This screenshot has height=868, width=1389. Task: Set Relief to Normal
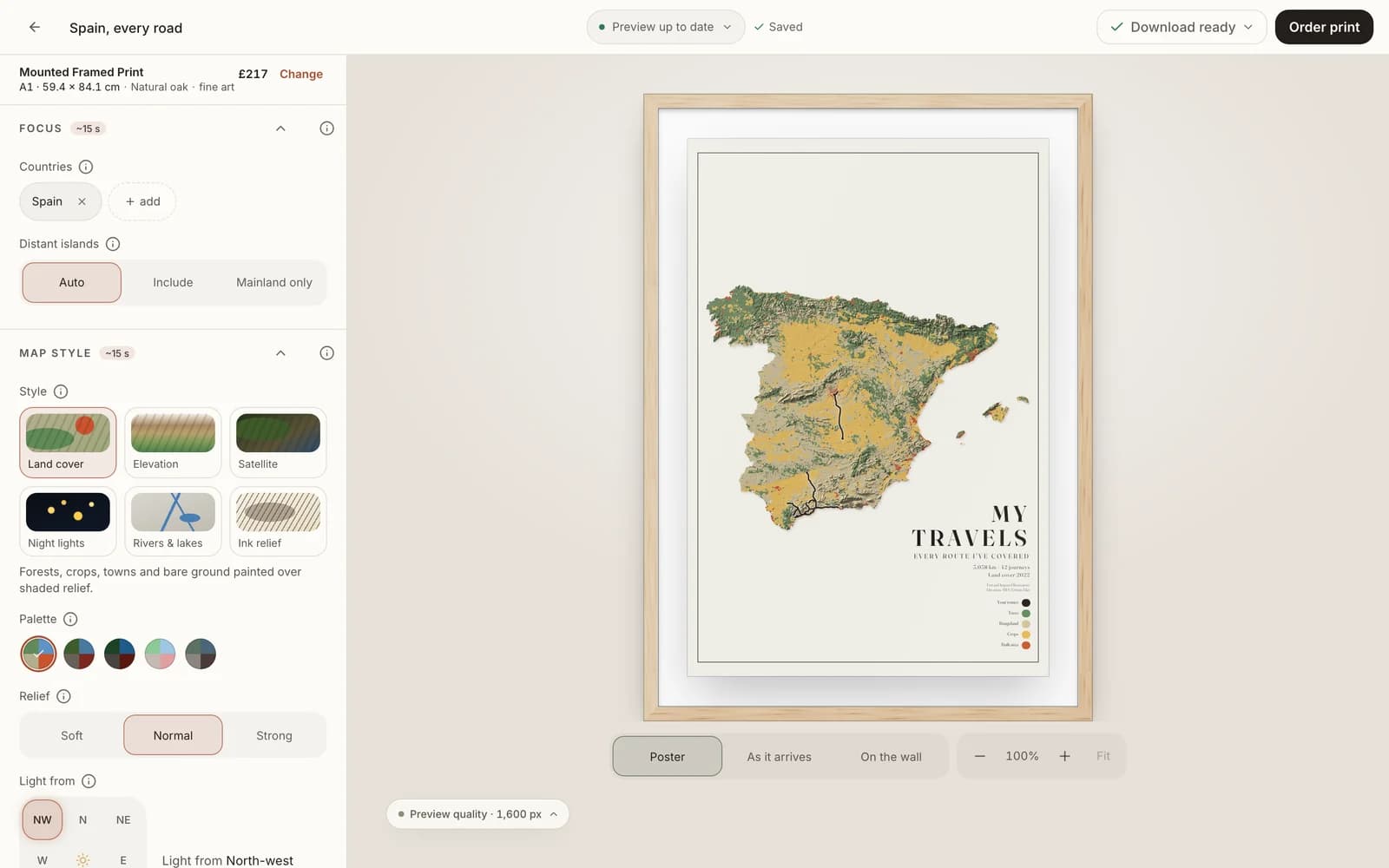click(173, 735)
